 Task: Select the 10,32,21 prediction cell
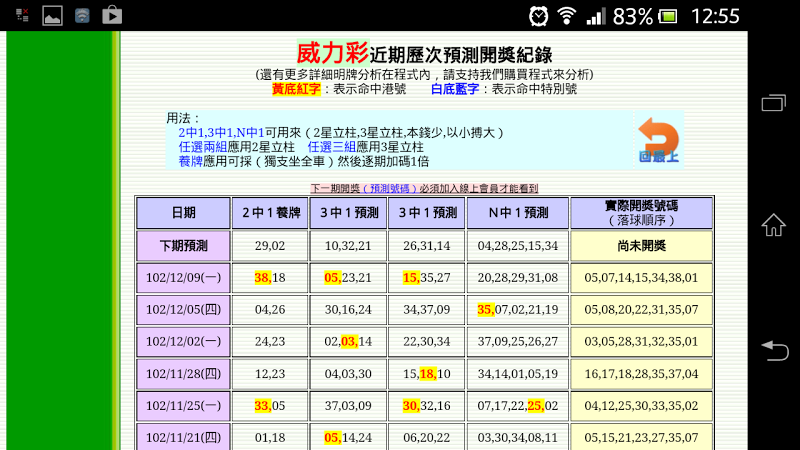348,246
